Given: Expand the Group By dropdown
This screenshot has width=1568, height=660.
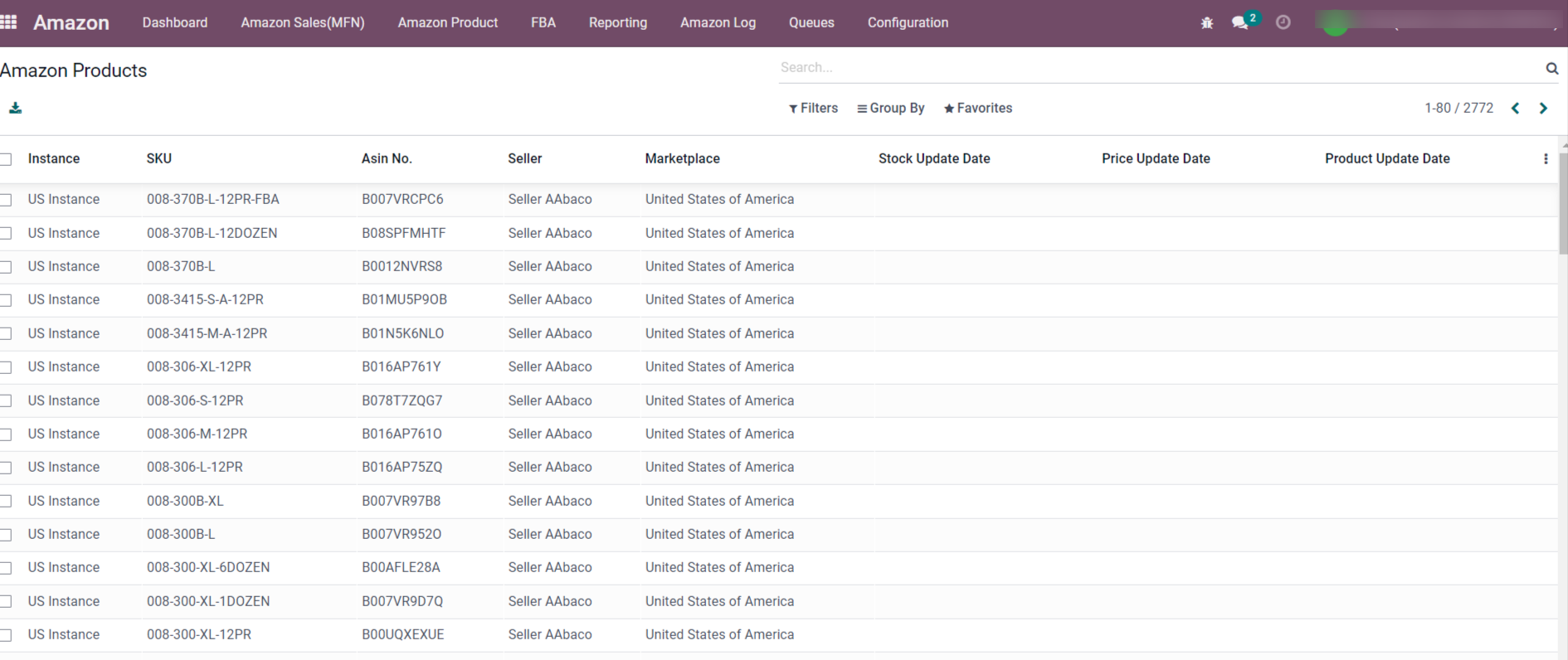Looking at the screenshot, I should coord(890,109).
